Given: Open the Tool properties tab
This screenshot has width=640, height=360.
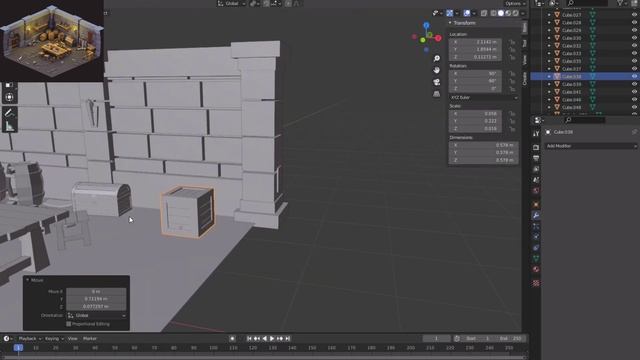Looking at the screenshot, I should [536, 134].
